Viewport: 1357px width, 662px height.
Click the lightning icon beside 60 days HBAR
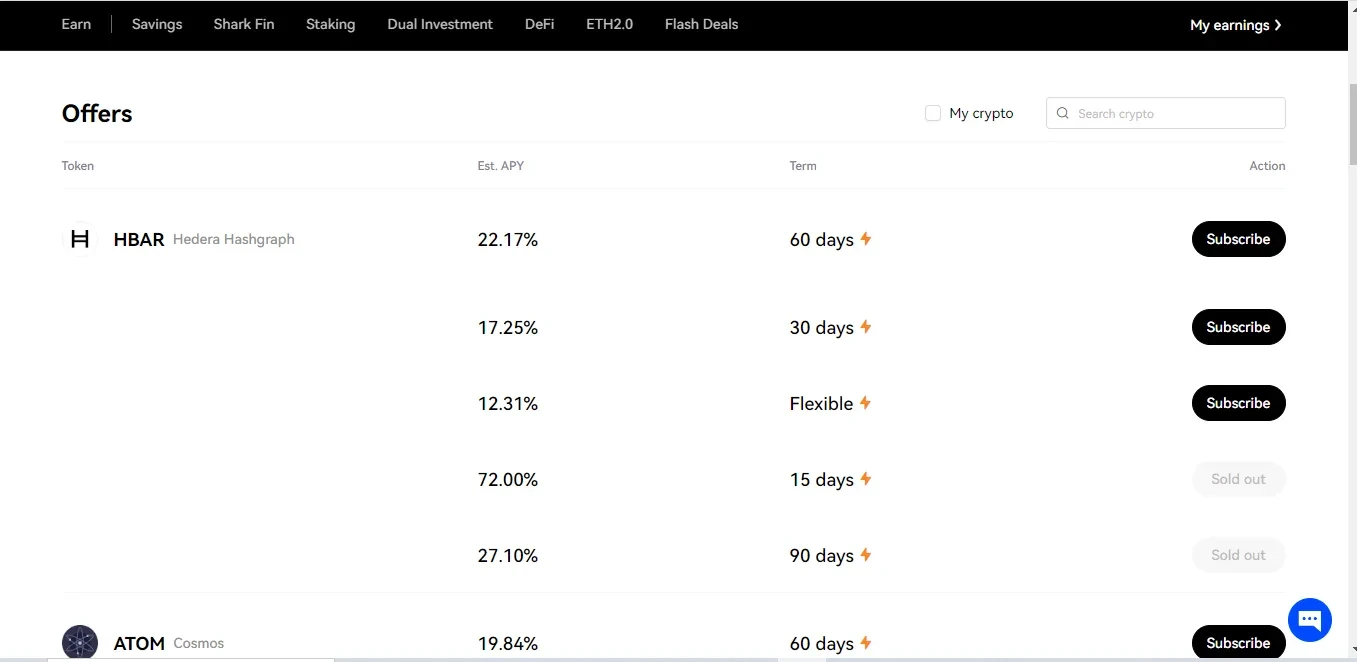pos(866,239)
